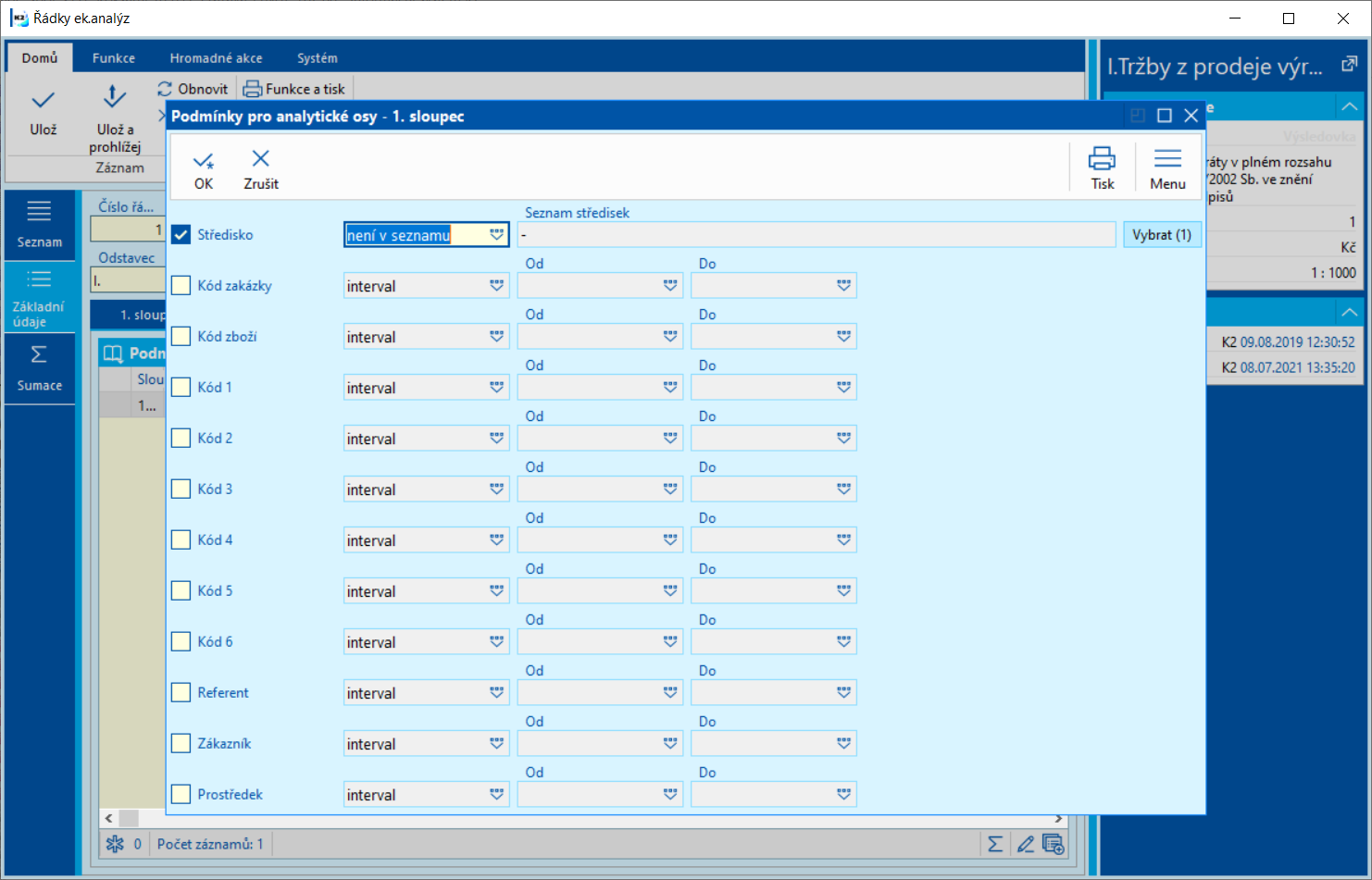Open the Kód zboží interval dropdown
The image size is (1372, 880).
tap(497, 337)
